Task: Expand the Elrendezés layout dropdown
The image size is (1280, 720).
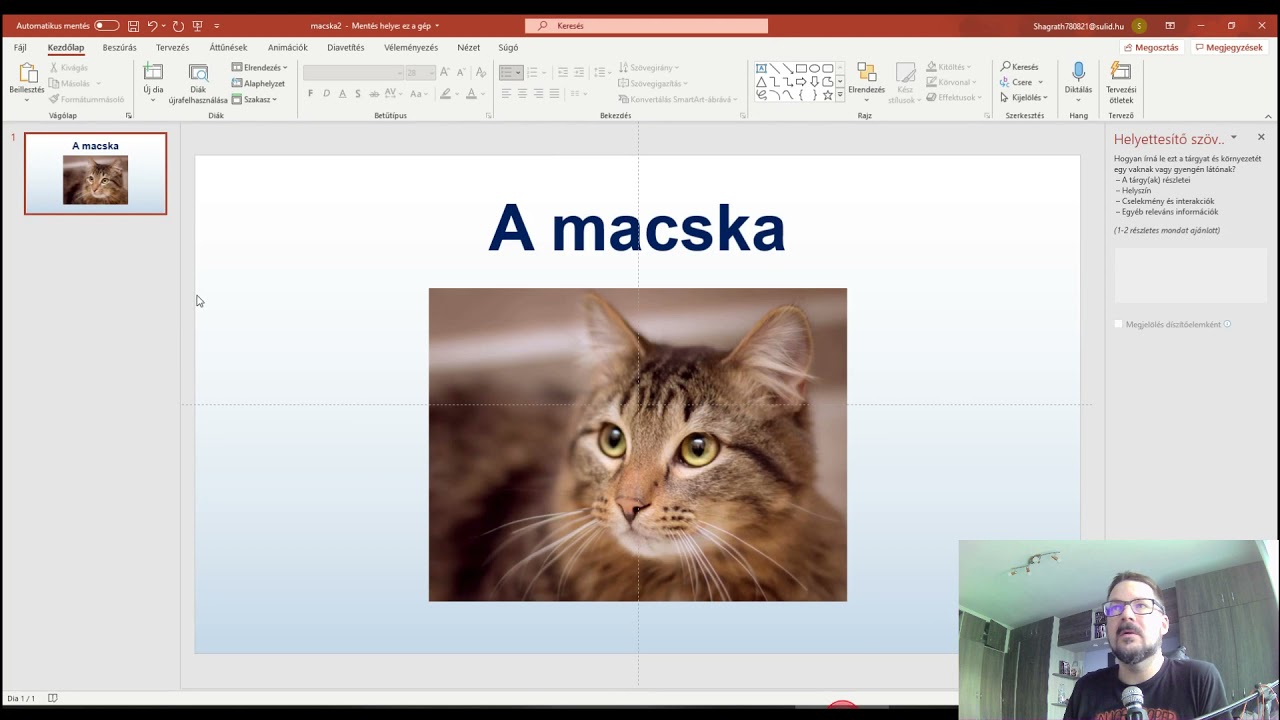Action: (x=260, y=68)
